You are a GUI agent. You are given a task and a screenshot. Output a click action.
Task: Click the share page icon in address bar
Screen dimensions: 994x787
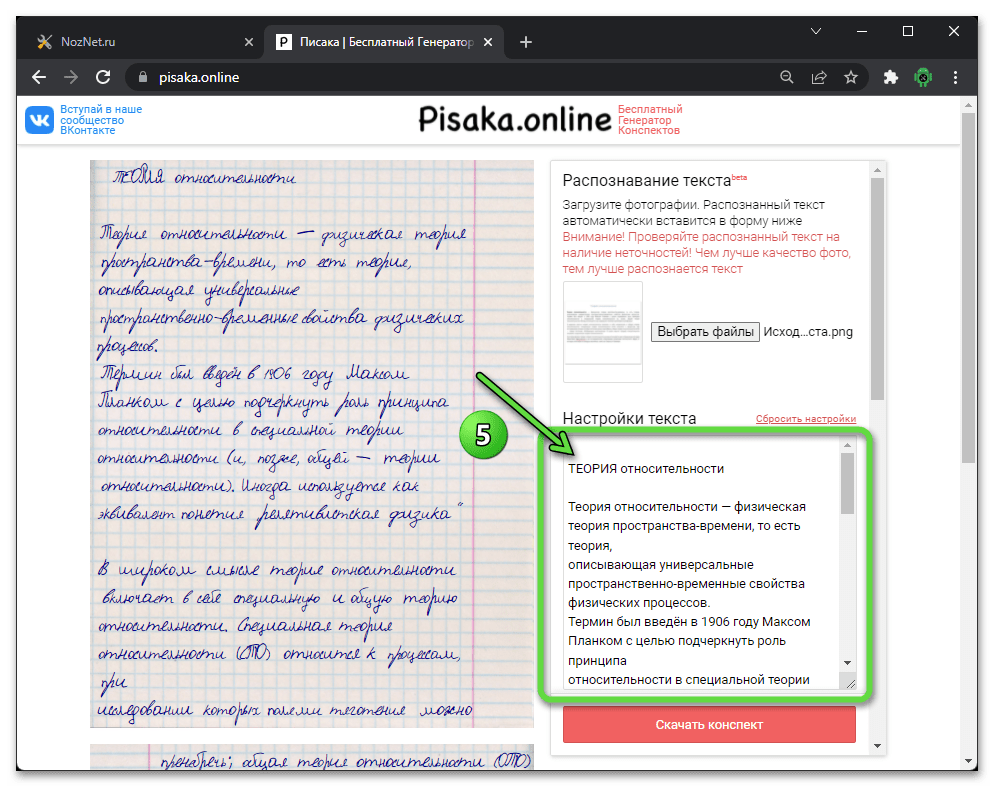(x=819, y=77)
